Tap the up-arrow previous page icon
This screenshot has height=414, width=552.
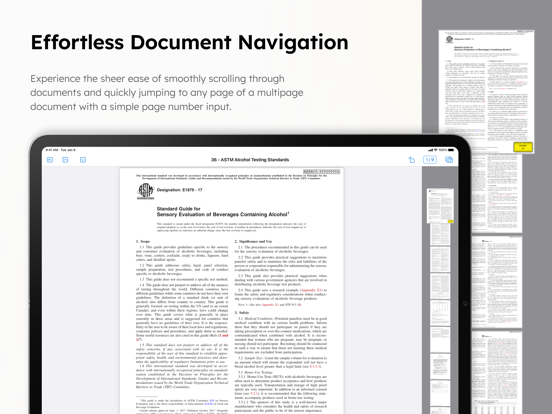(65, 160)
